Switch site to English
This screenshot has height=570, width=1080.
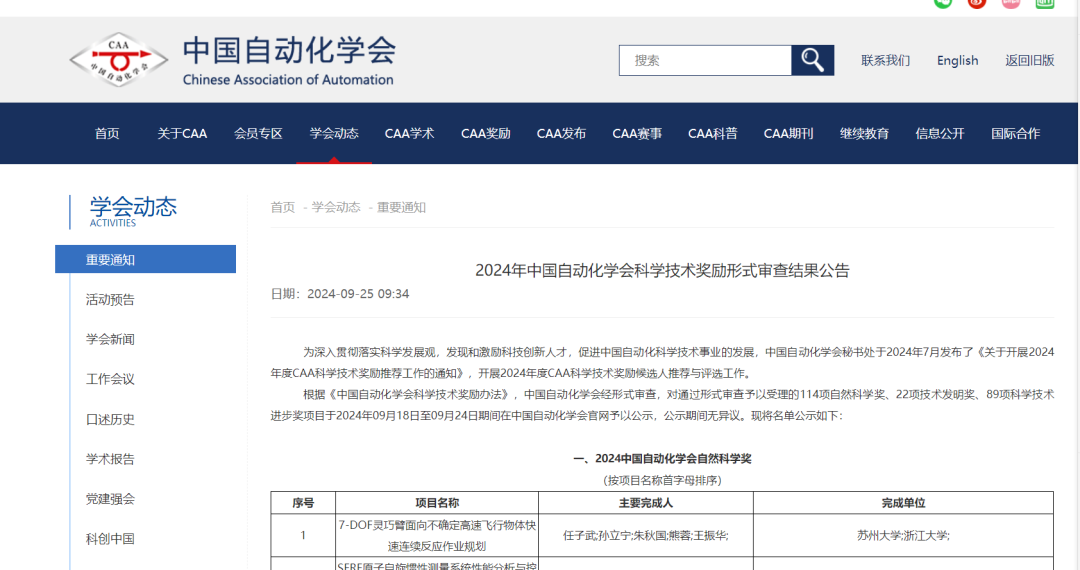pos(957,61)
